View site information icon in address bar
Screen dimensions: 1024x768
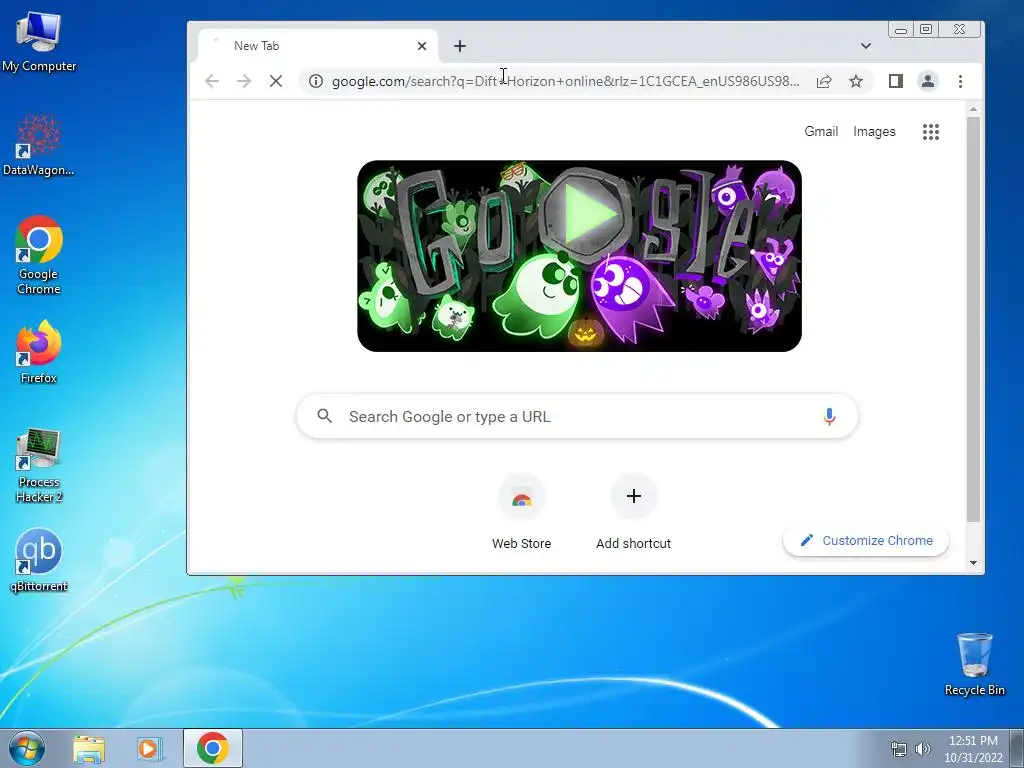(x=315, y=81)
